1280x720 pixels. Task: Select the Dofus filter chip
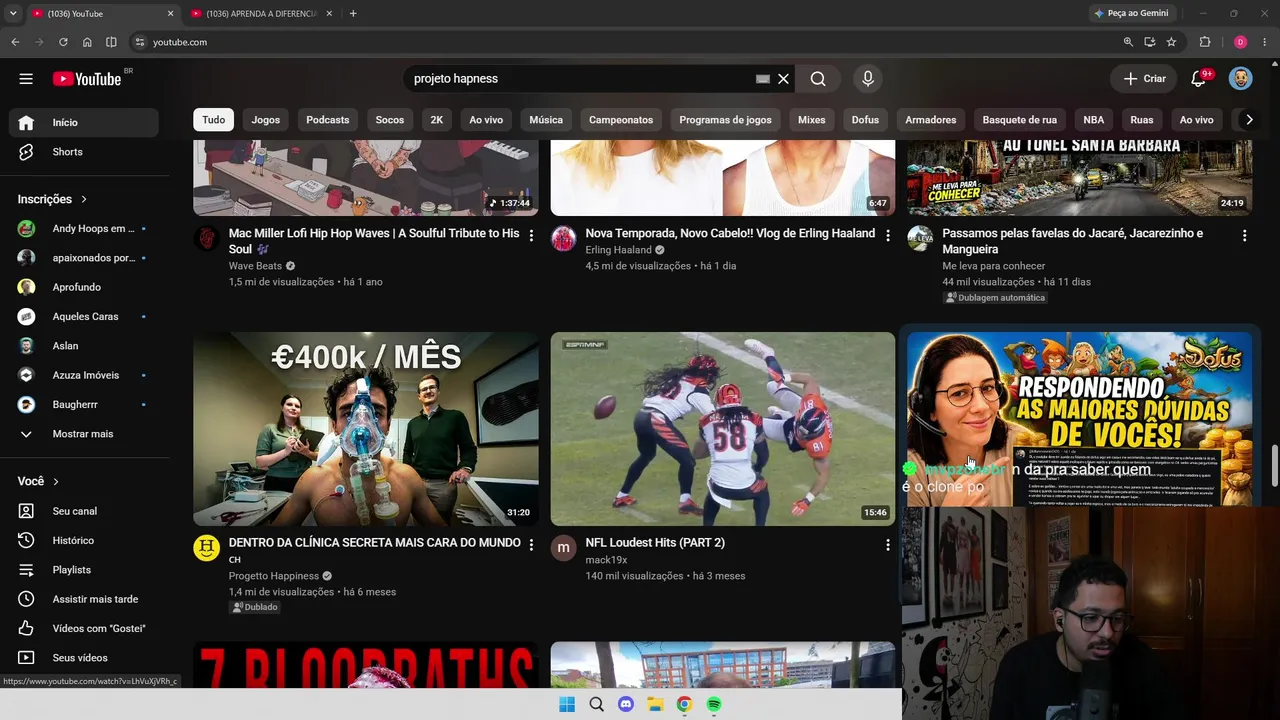pyautogui.click(x=865, y=120)
